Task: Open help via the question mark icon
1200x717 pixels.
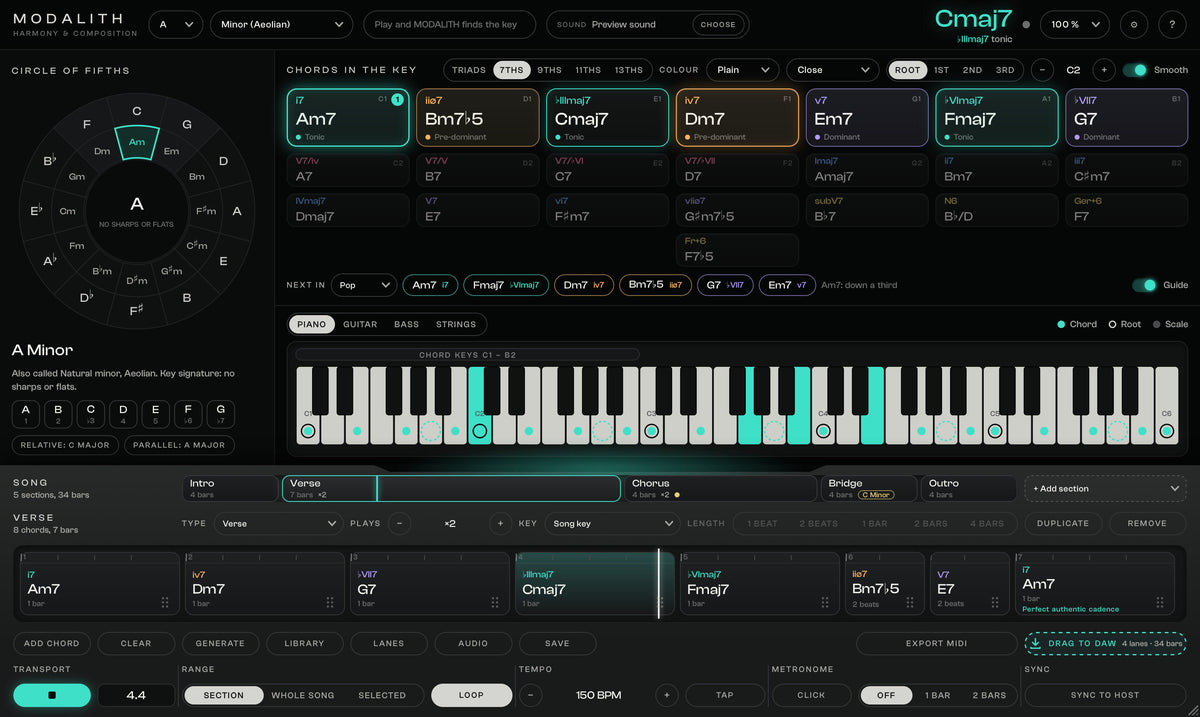Action: [x=1172, y=24]
